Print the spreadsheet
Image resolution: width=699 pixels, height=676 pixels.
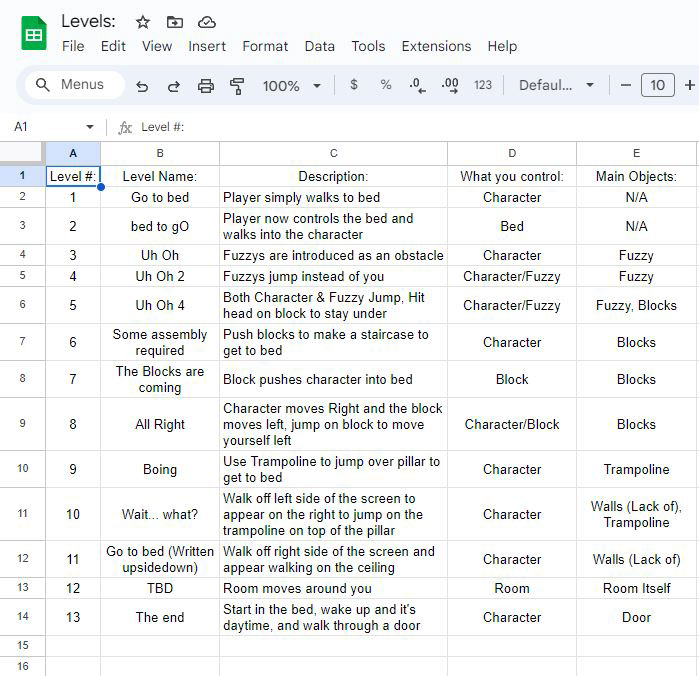(206, 85)
